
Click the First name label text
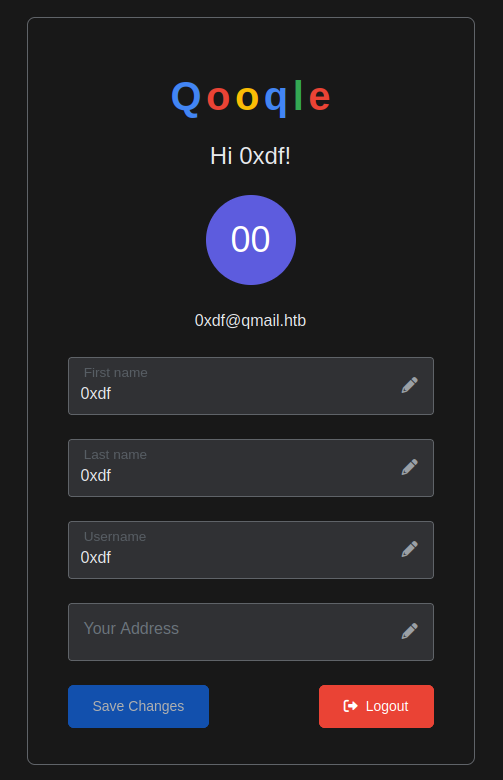click(115, 373)
